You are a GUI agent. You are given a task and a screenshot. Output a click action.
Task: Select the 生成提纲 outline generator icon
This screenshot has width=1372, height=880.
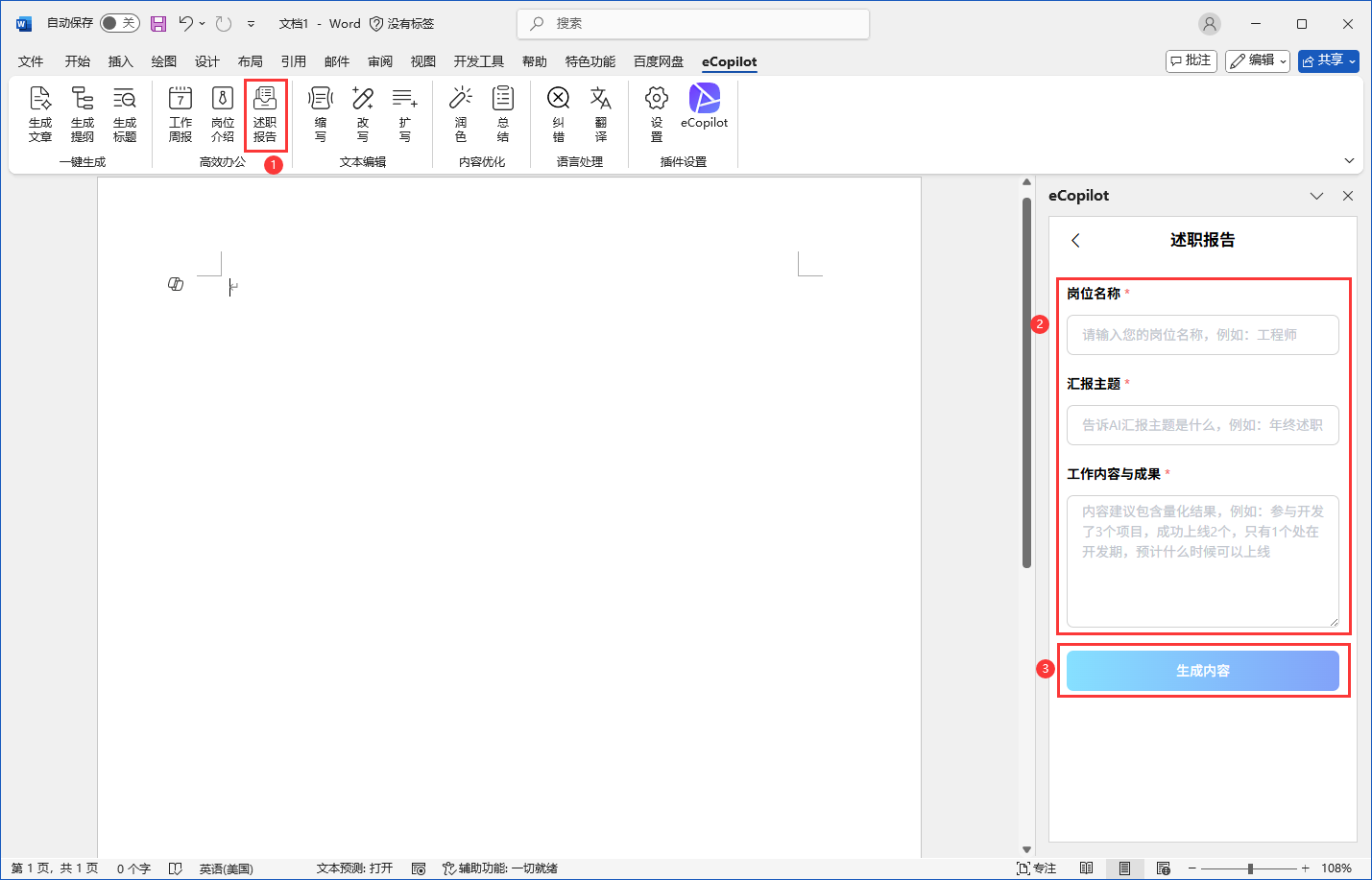83,113
